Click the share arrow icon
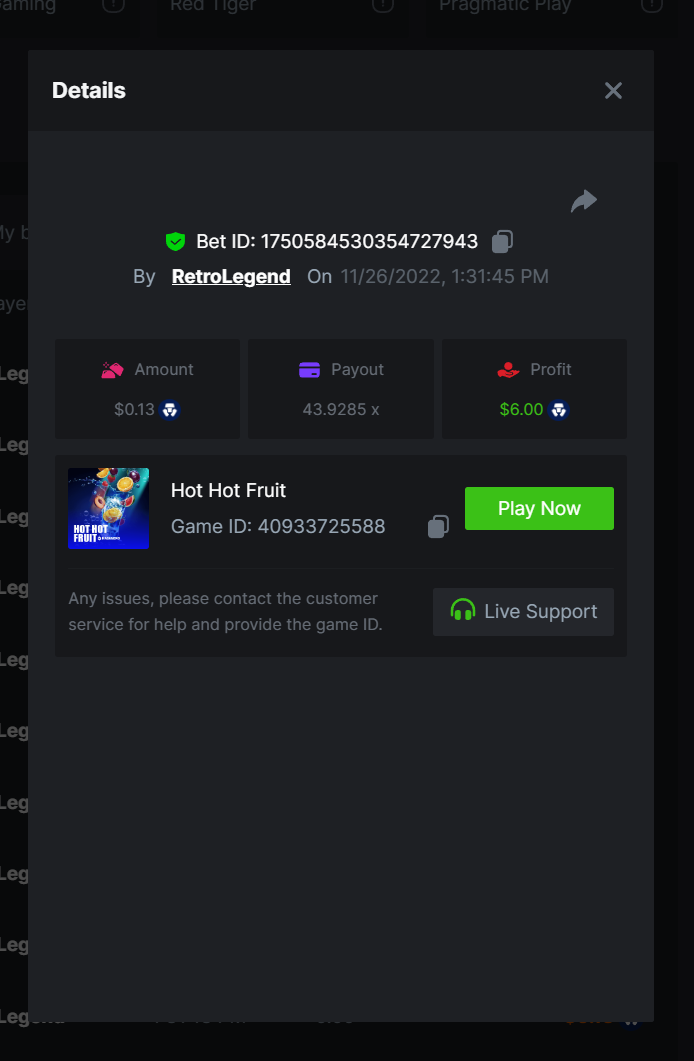The height and width of the screenshot is (1061, 694). click(x=584, y=201)
